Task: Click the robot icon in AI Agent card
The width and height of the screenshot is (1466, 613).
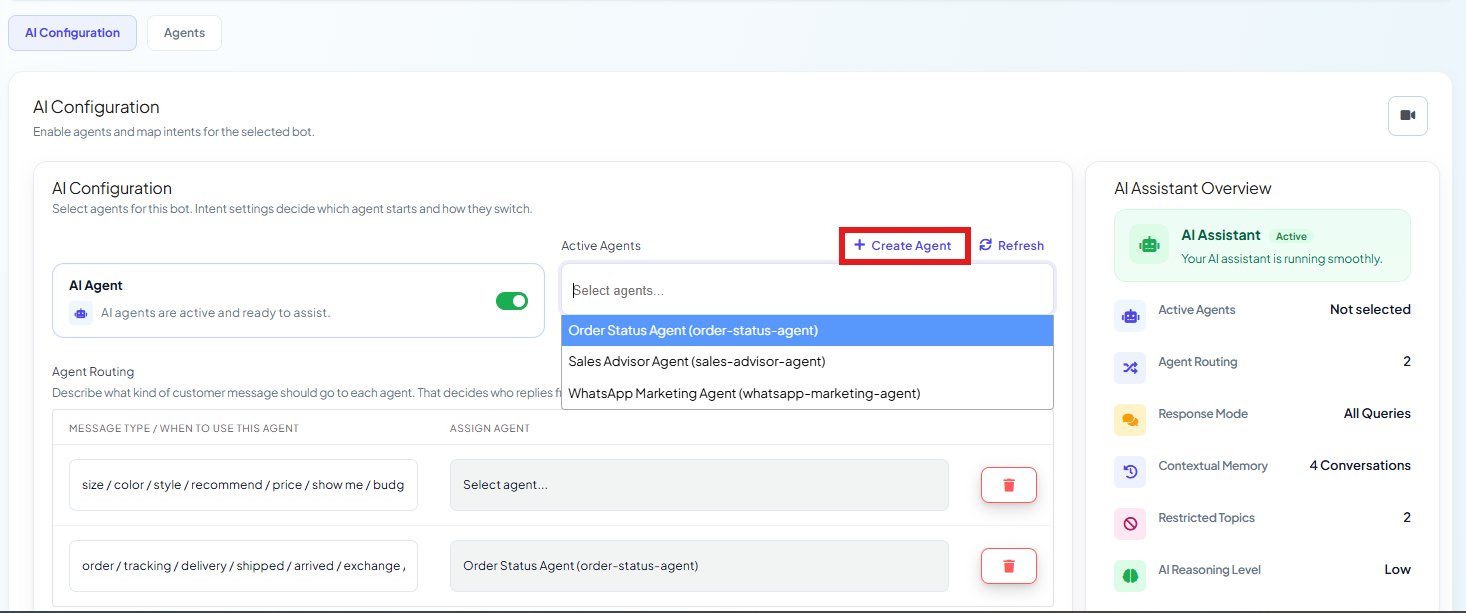Action: coord(81,313)
